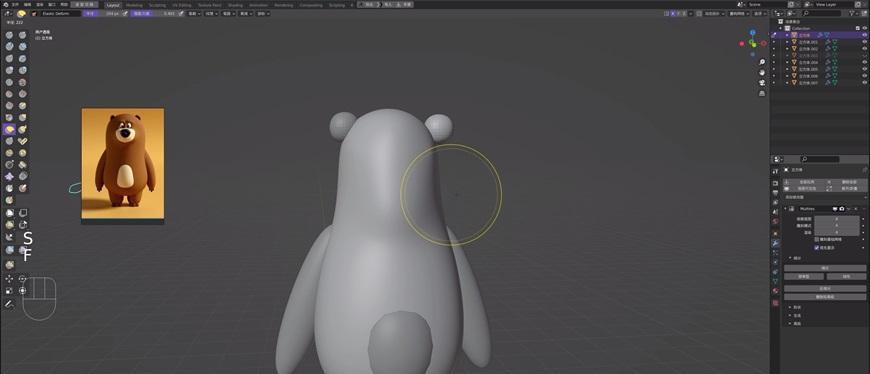Switch to the Modeling workspace tab
Image resolution: width=870 pixels, height=374 pixels.
(x=134, y=4)
